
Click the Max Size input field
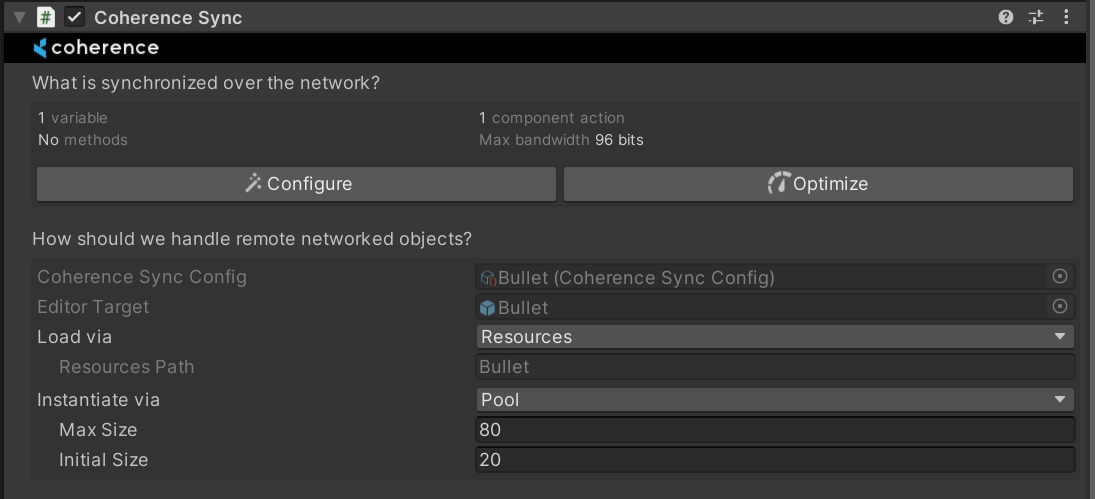[x=775, y=430]
